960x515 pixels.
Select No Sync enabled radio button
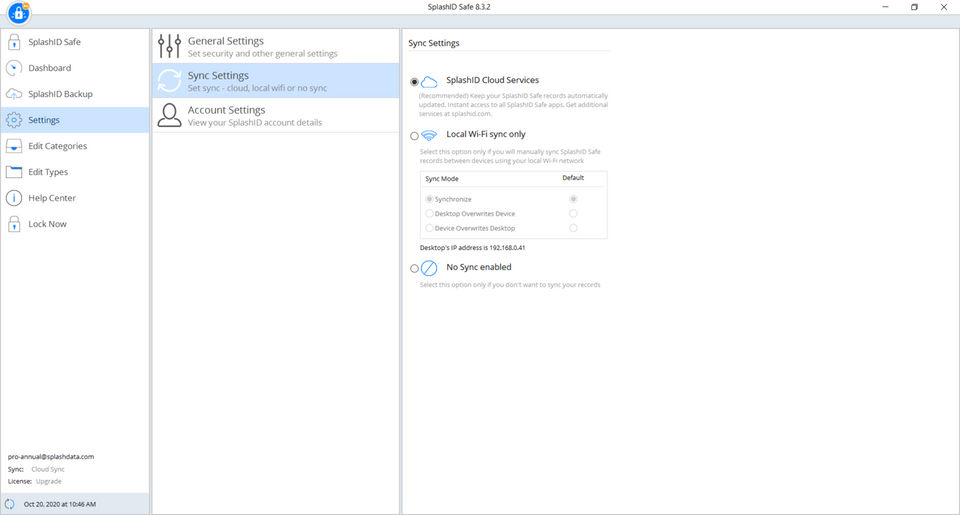(414, 268)
